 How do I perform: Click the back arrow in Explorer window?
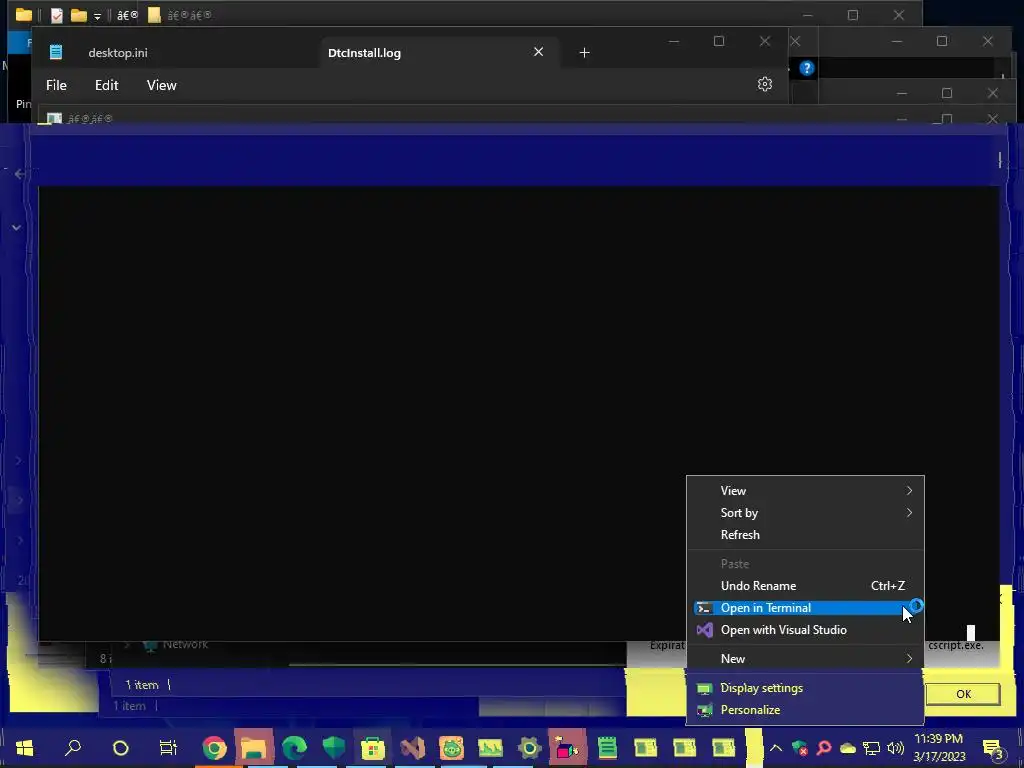pos(19,174)
